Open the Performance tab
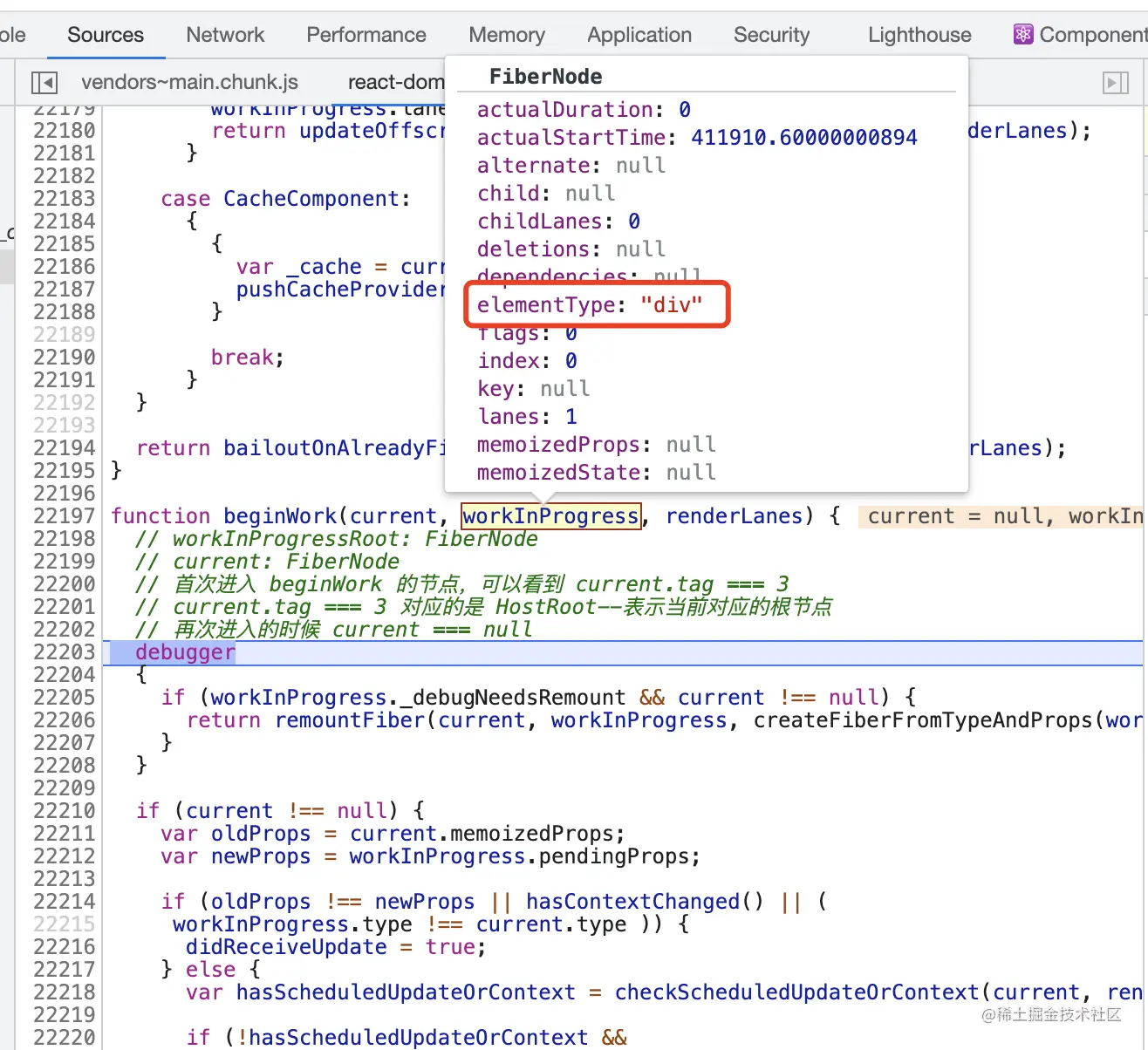 point(366,35)
